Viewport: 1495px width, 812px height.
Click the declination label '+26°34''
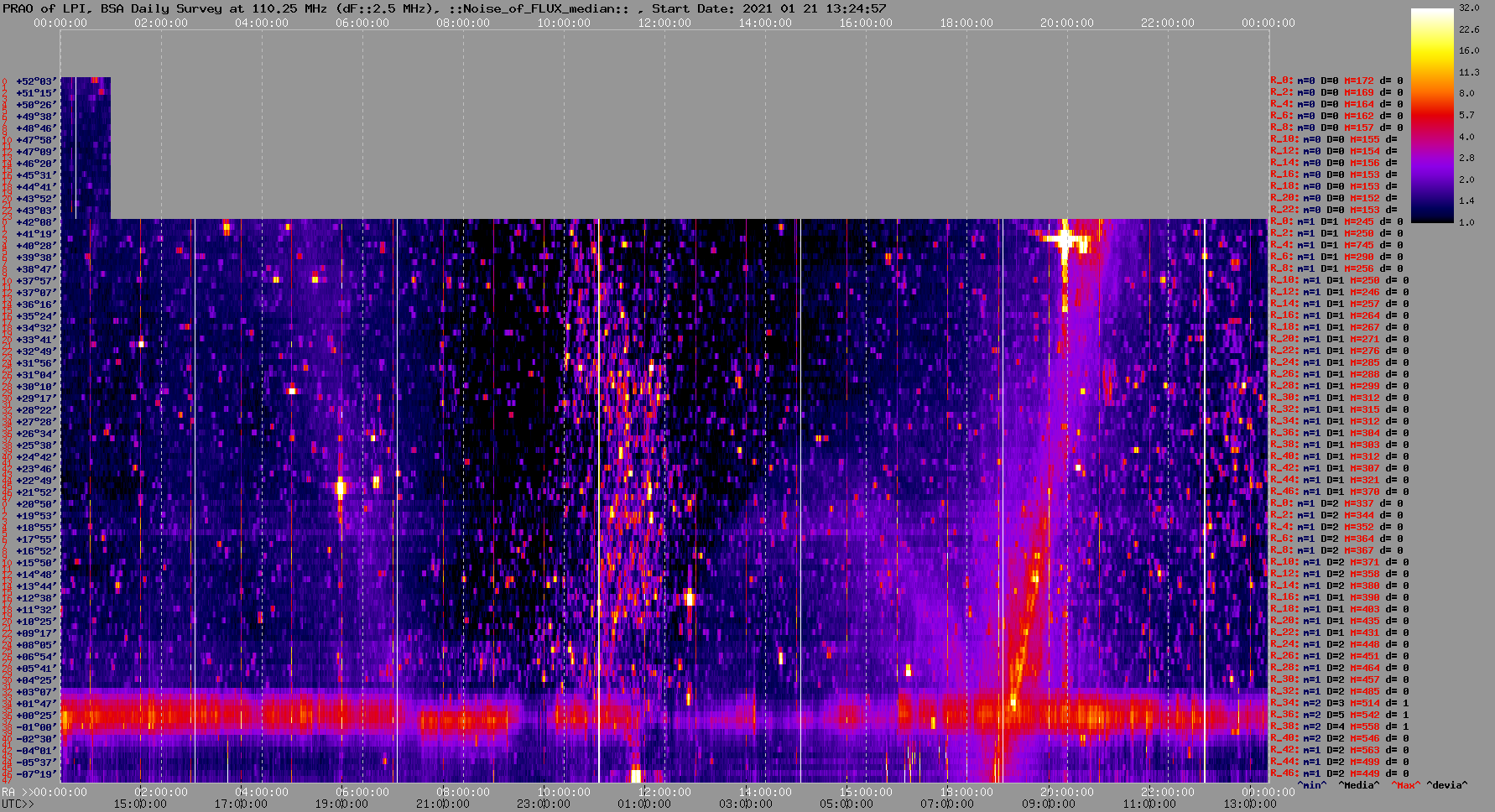point(36,434)
